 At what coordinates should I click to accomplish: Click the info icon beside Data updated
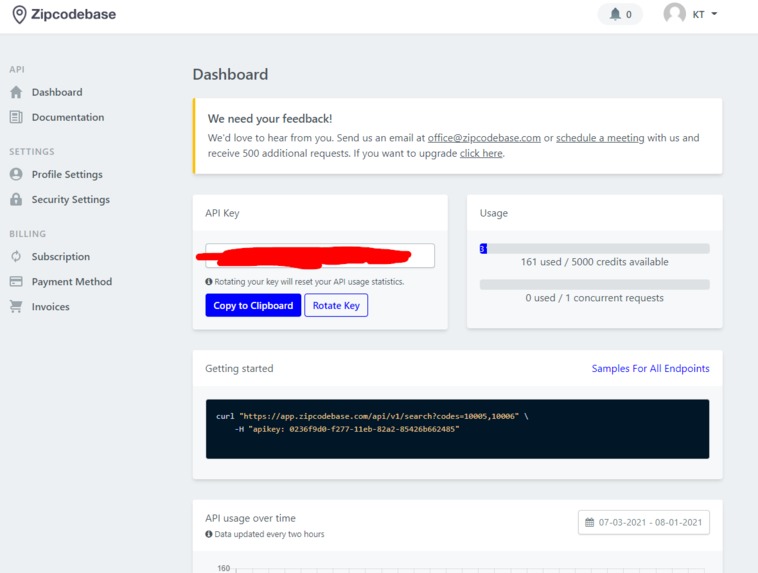pos(209,534)
